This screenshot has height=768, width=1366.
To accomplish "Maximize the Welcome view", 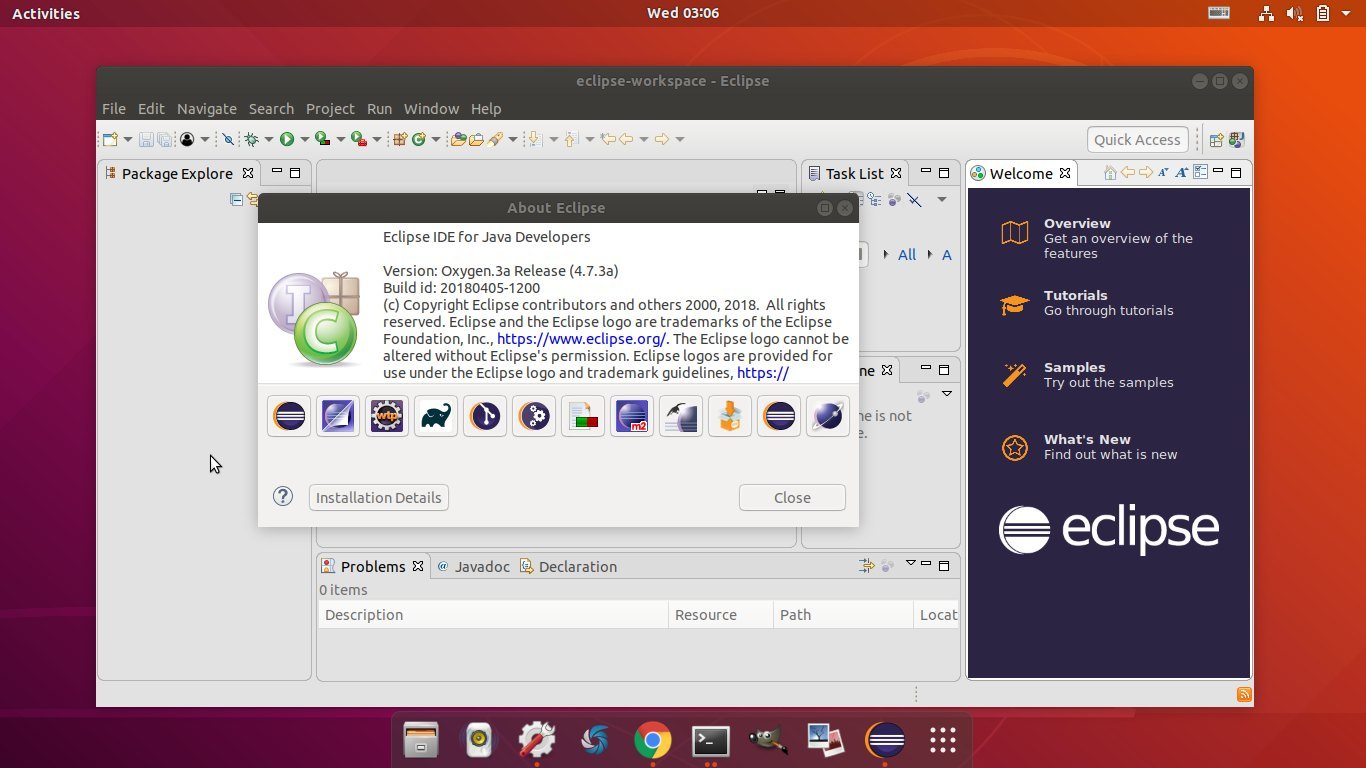I will pyautogui.click(x=1236, y=173).
